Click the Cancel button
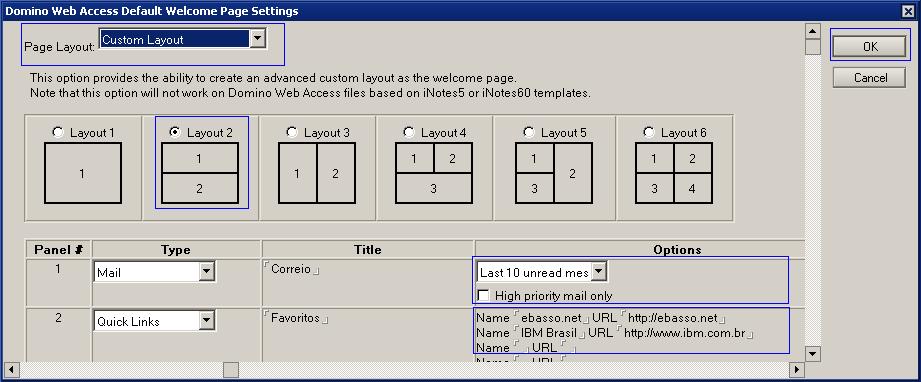921x382 pixels. click(869, 78)
